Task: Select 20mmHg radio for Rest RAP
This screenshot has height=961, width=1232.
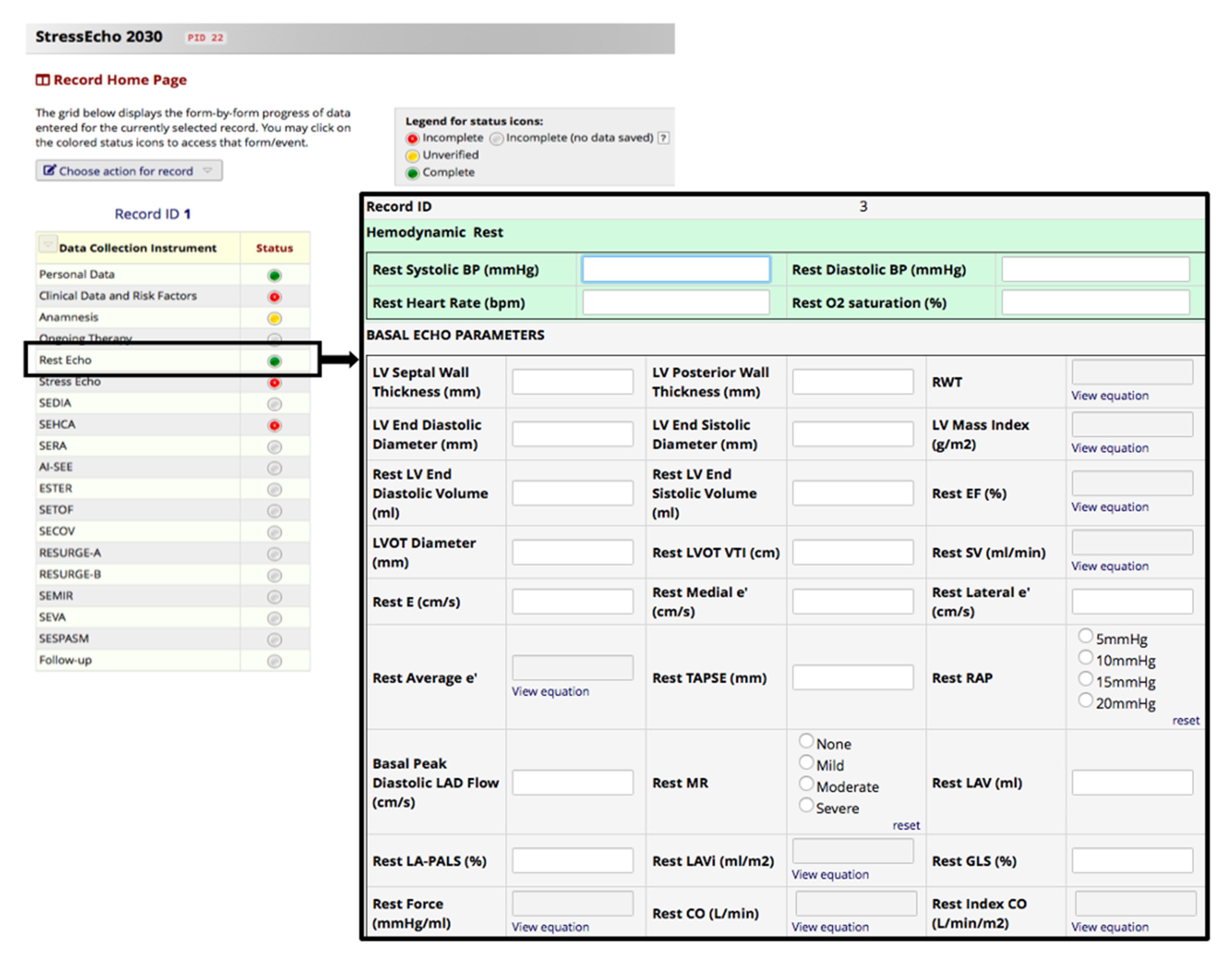Action: (1085, 701)
